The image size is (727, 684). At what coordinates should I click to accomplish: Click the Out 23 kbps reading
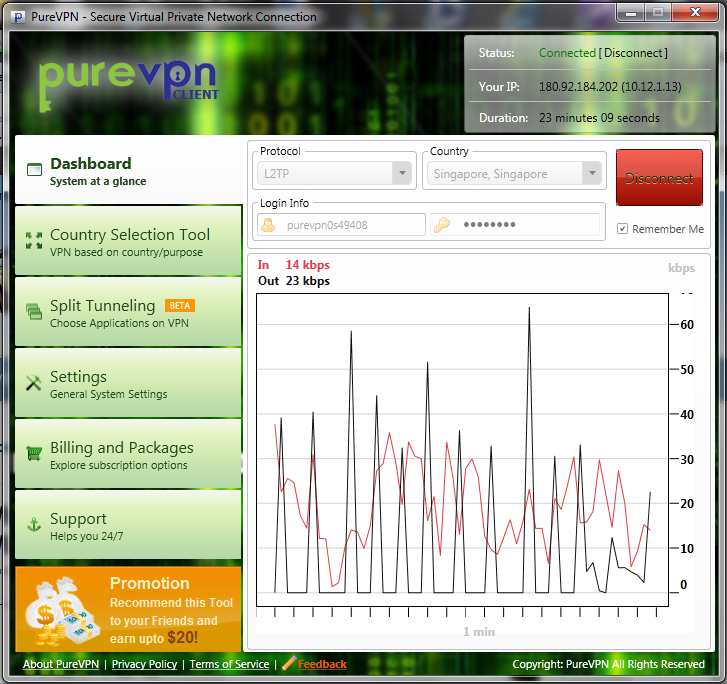294,281
